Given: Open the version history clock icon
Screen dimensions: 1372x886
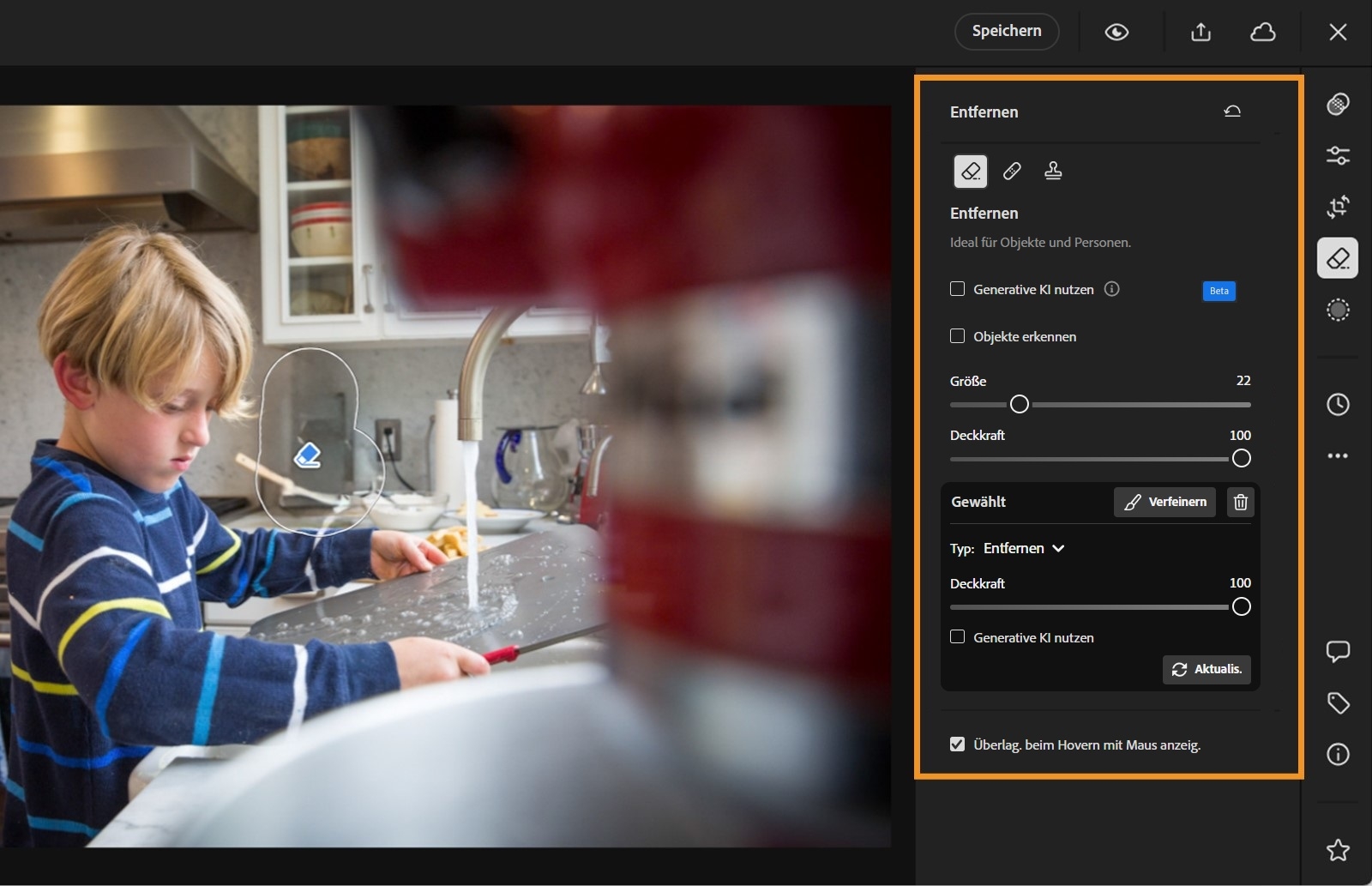Looking at the screenshot, I should click(1338, 405).
